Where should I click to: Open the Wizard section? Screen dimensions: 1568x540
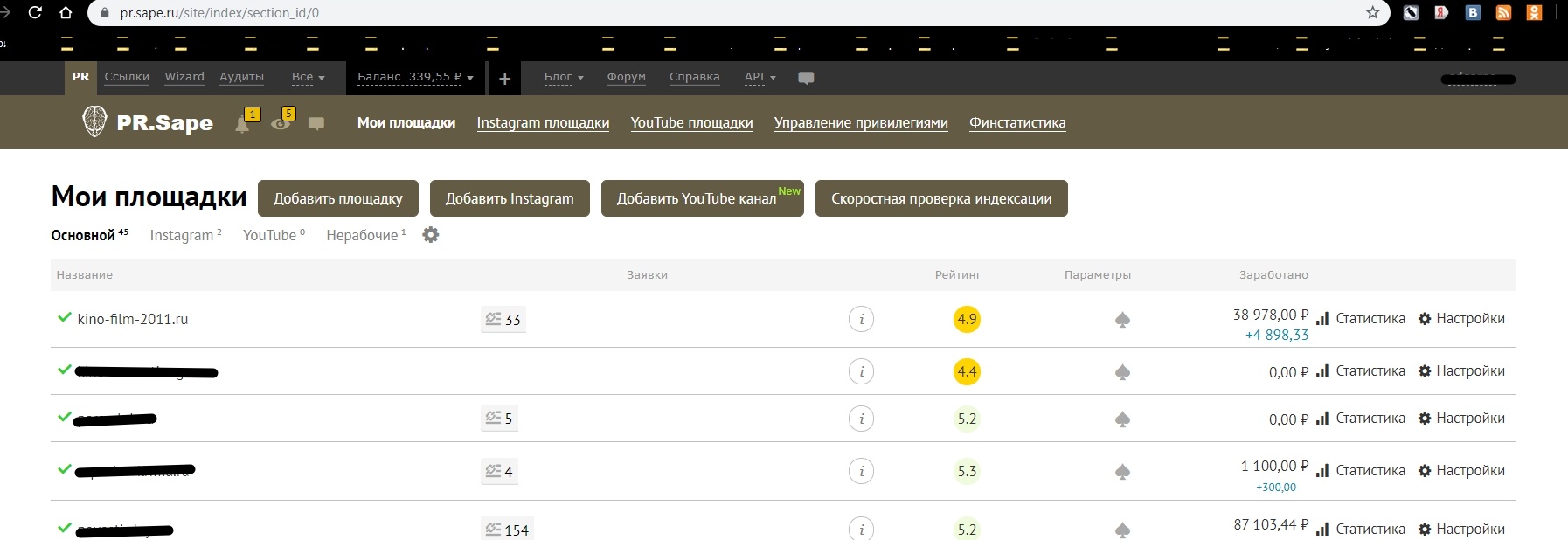pos(184,77)
